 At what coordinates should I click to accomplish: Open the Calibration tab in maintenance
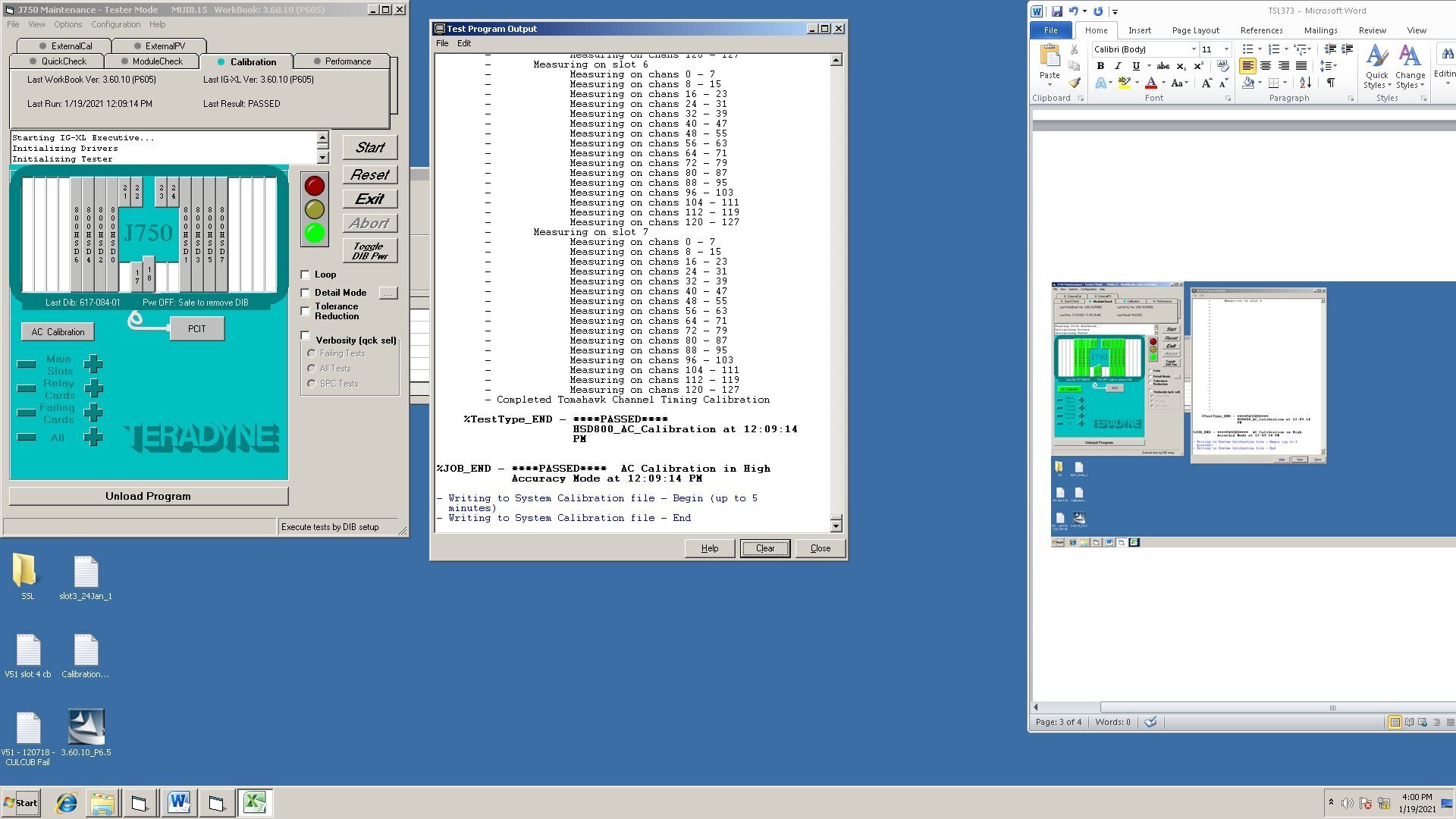click(252, 61)
